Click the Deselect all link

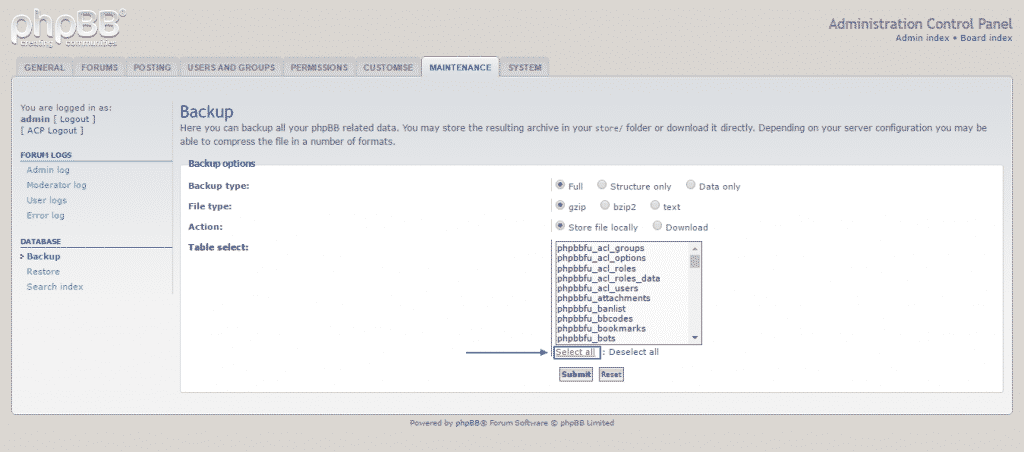pos(634,352)
